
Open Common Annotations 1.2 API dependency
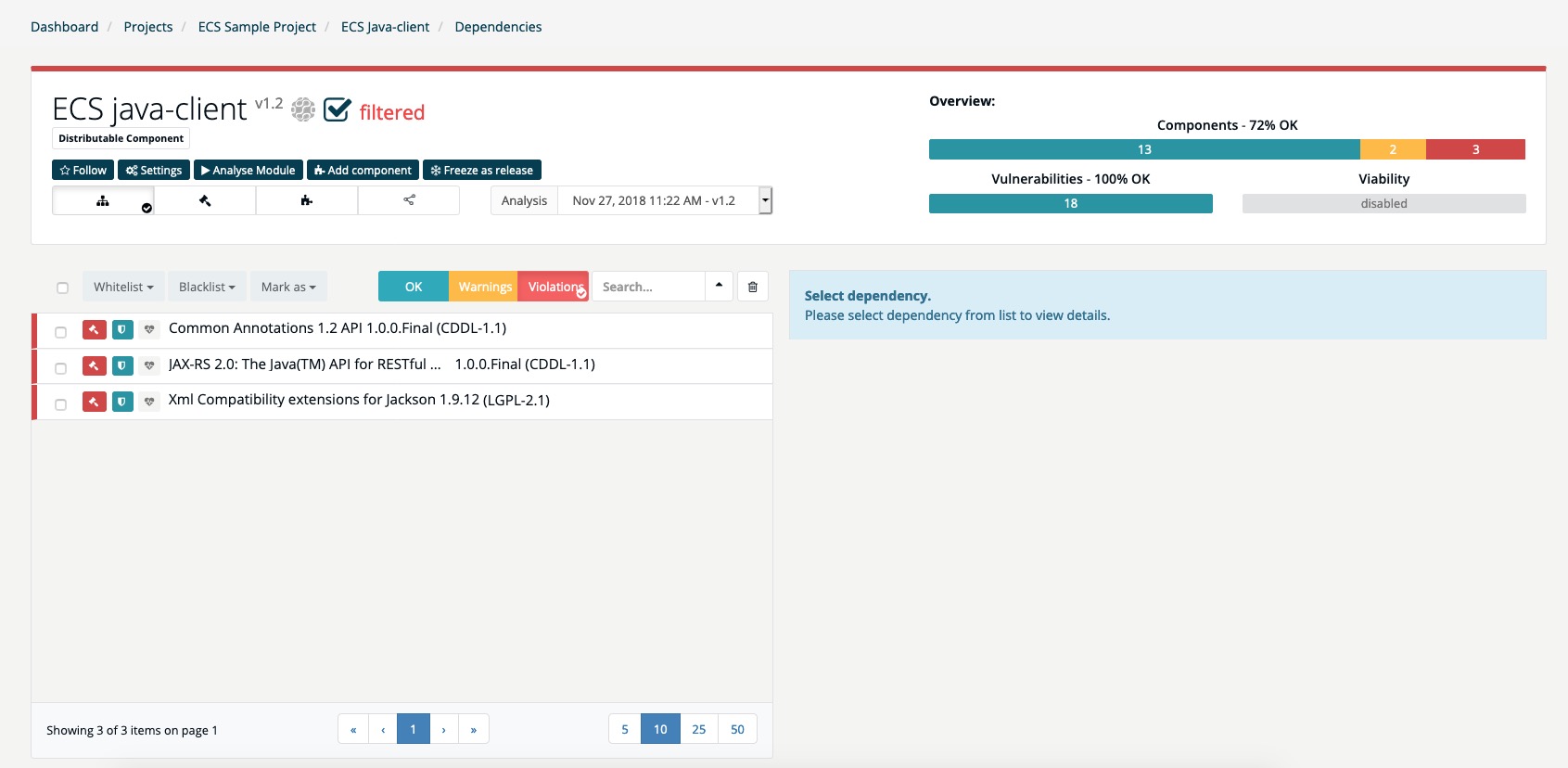point(338,328)
